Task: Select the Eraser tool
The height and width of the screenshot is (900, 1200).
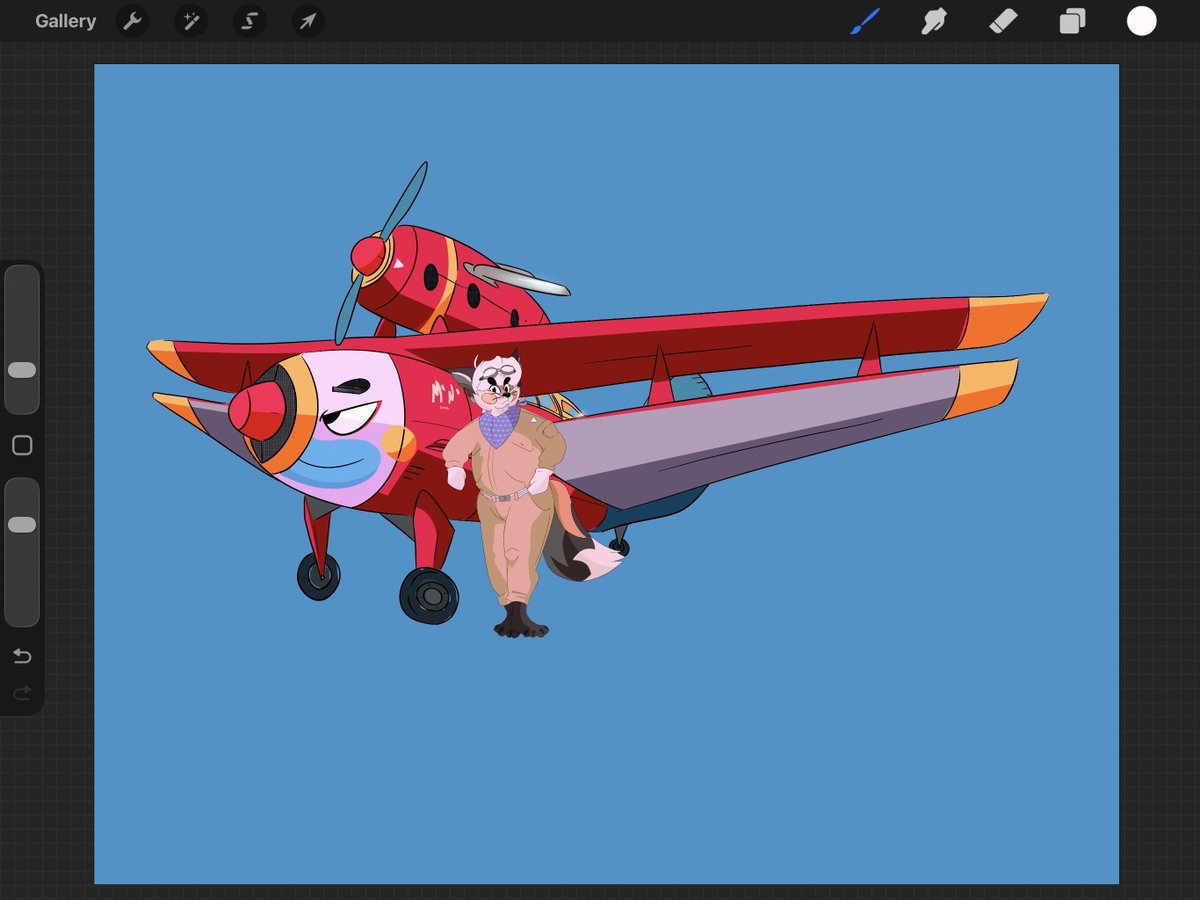Action: (x=1003, y=21)
